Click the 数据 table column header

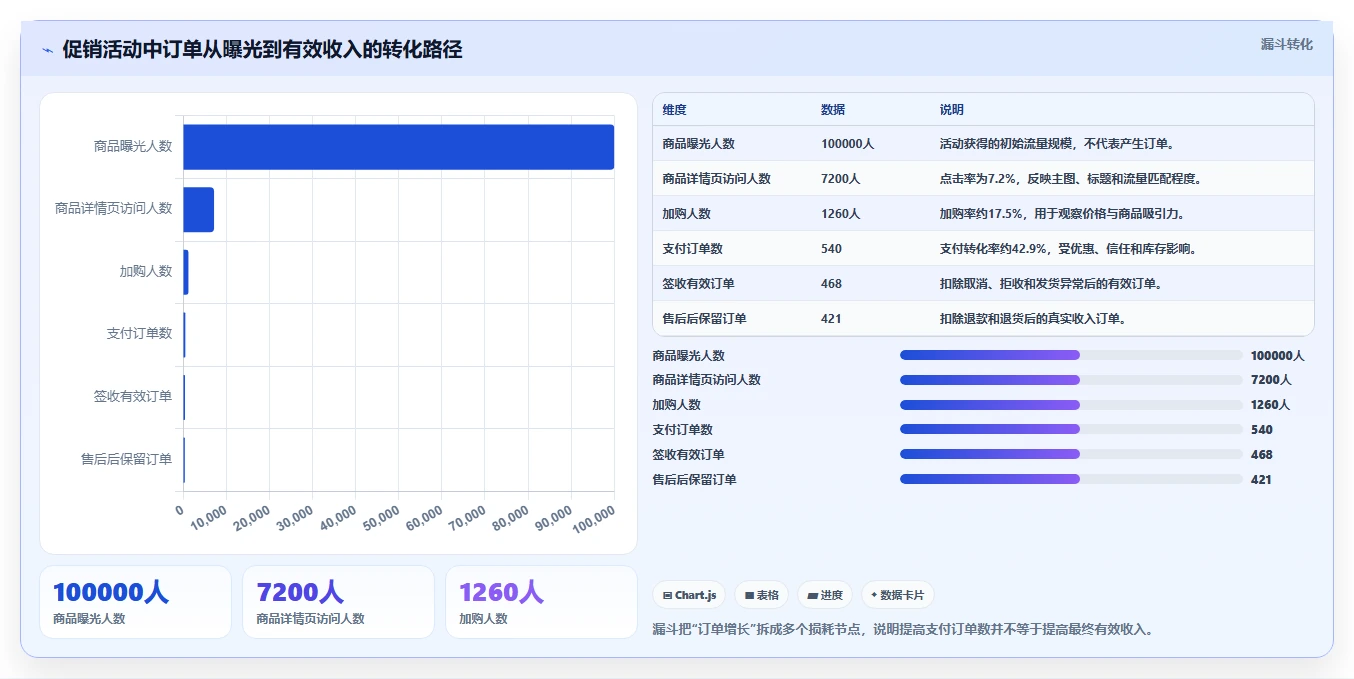833,110
